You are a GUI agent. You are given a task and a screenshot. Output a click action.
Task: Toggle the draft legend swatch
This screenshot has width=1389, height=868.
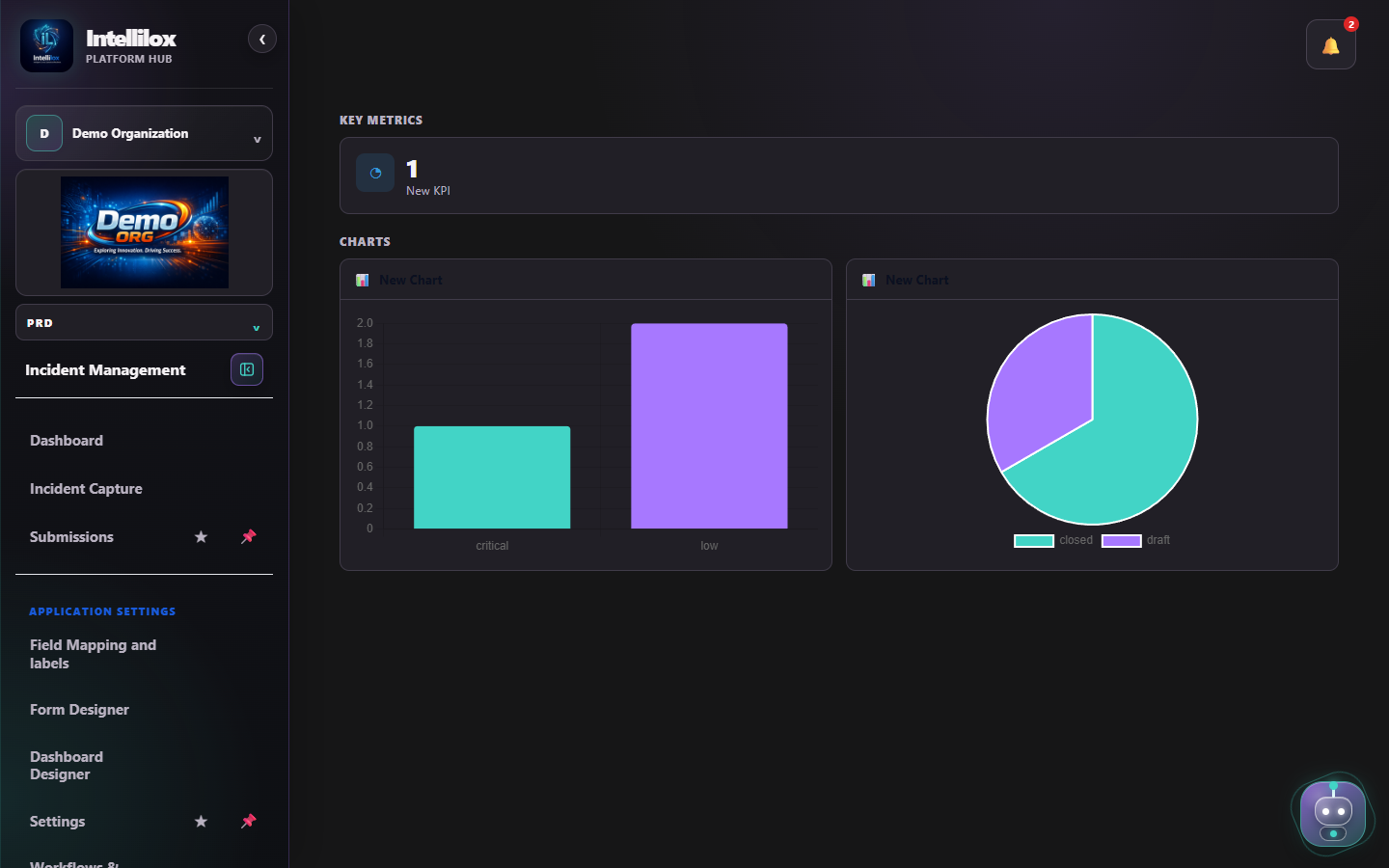tap(1122, 541)
